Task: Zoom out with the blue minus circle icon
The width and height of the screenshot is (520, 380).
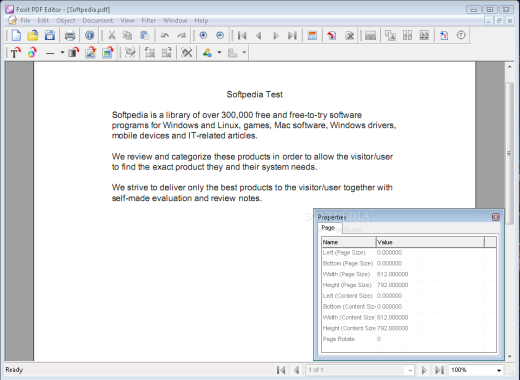Action: (x=220, y=35)
